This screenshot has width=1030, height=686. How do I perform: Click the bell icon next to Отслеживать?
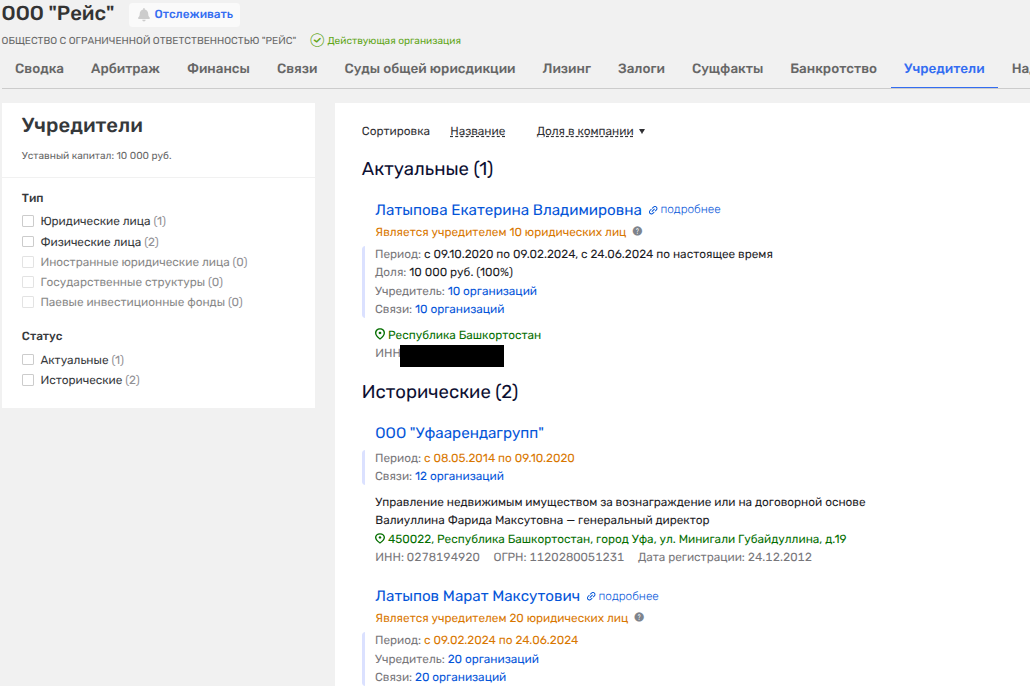144,14
